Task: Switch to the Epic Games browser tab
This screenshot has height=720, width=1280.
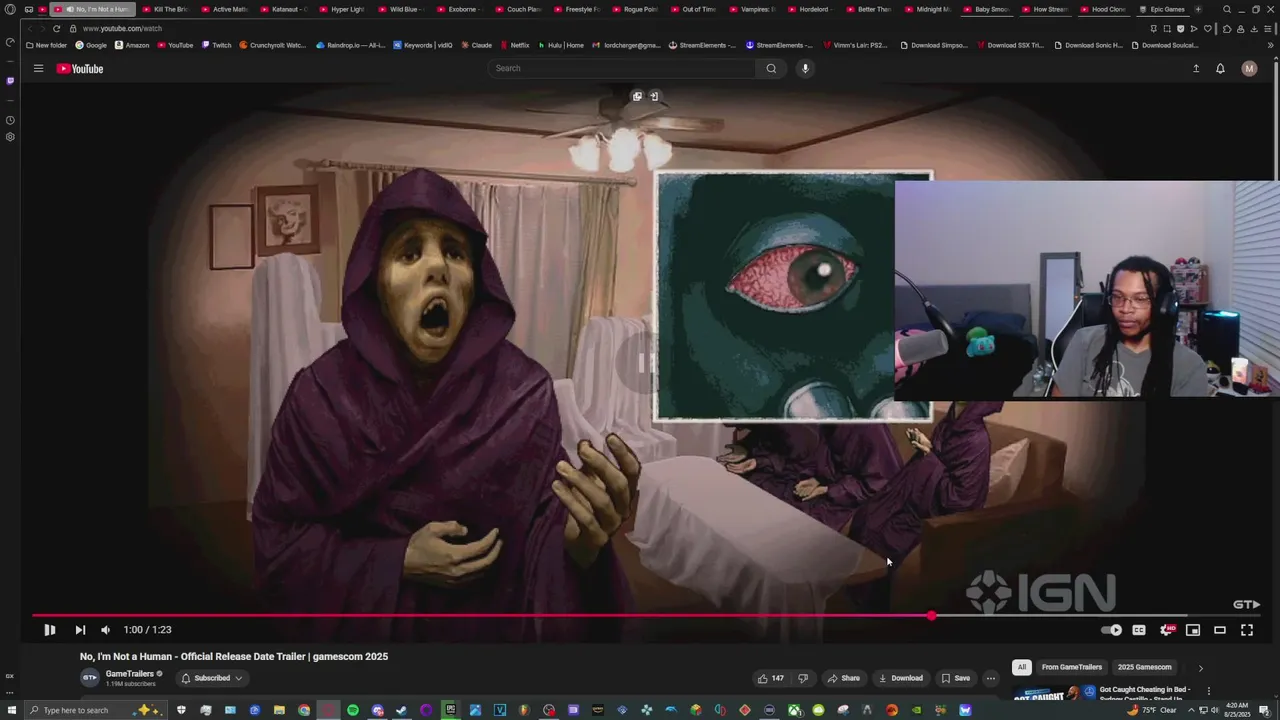Action: [x=1162, y=9]
